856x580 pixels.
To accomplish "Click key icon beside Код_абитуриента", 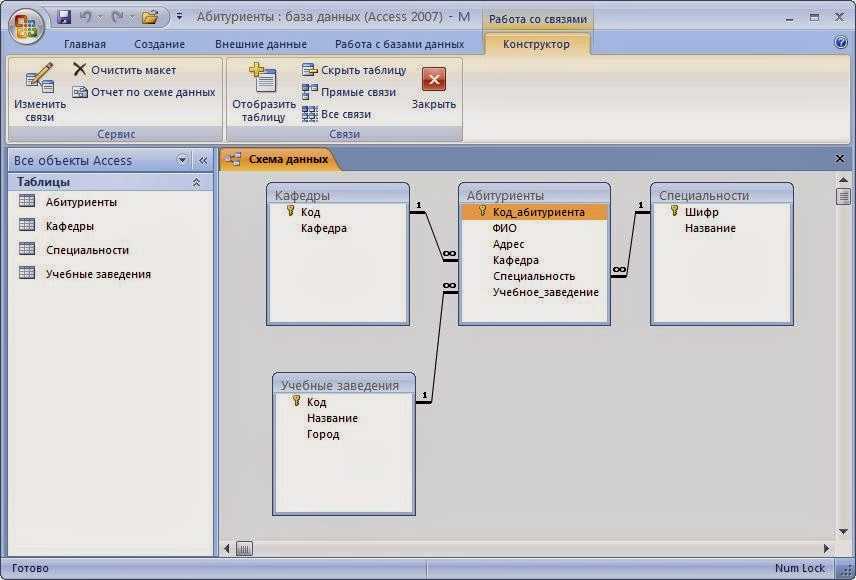I will tap(483, 211).
